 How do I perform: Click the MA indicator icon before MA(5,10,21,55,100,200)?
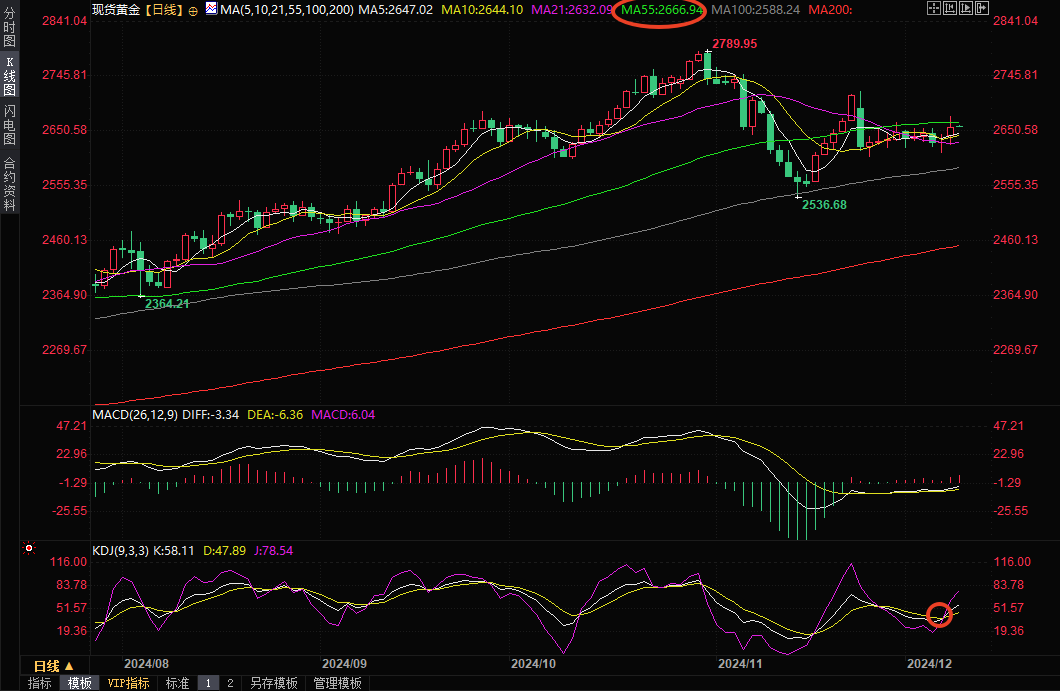[x=211, y=9]
